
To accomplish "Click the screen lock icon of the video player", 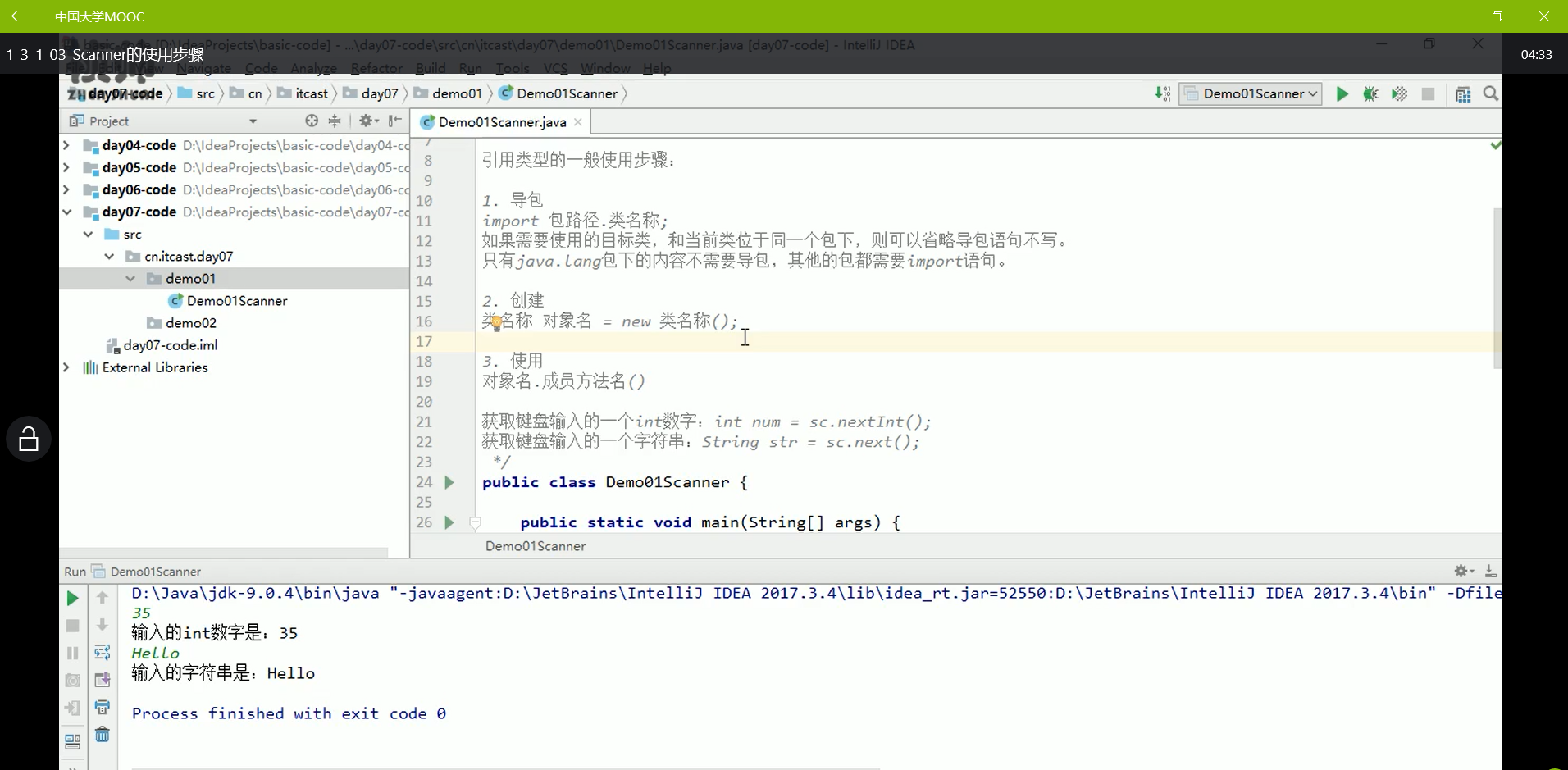I will (x=29, y=439).
